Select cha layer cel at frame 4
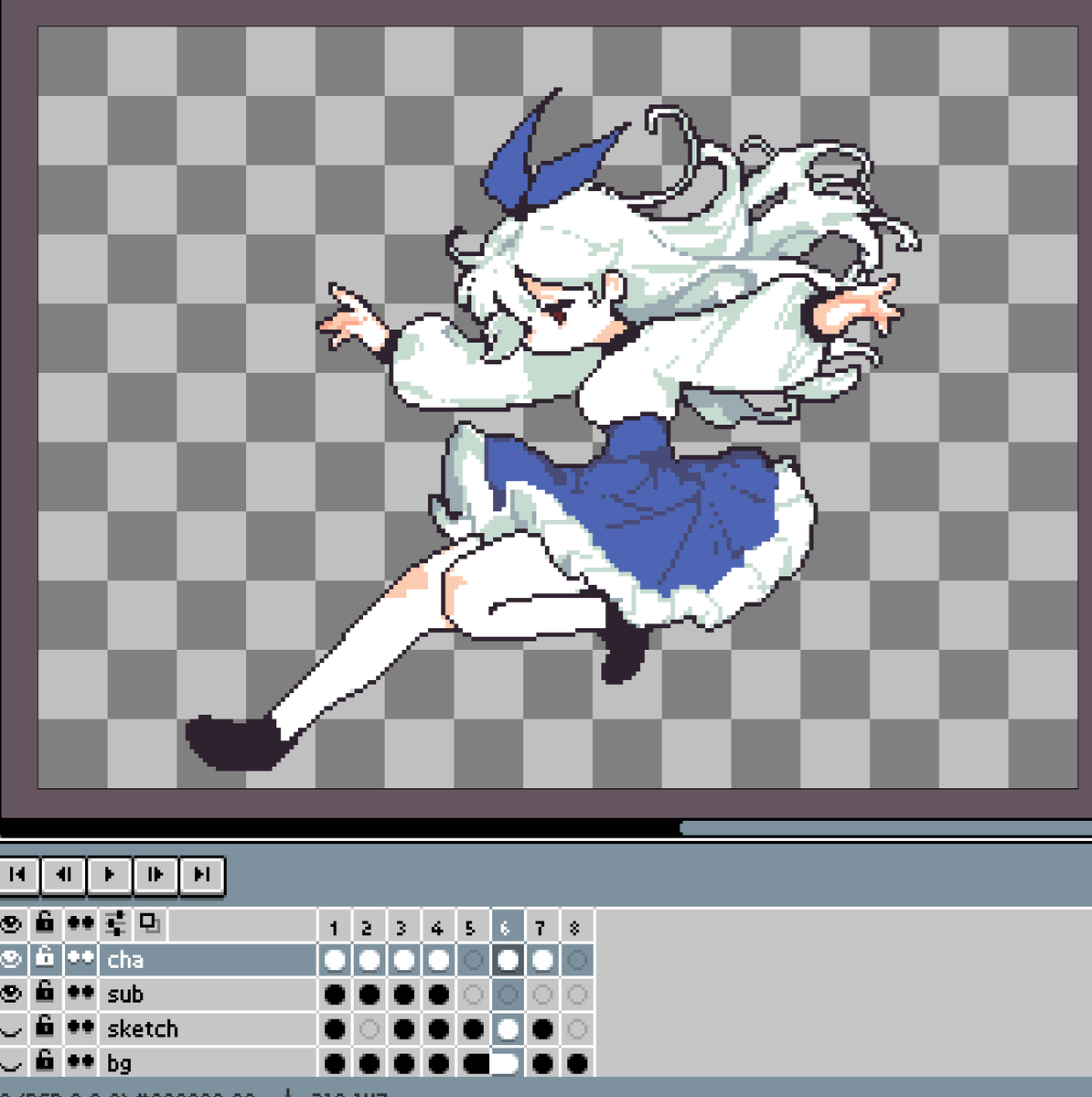Screen dimensions: 1092x1097 [438, 960]
